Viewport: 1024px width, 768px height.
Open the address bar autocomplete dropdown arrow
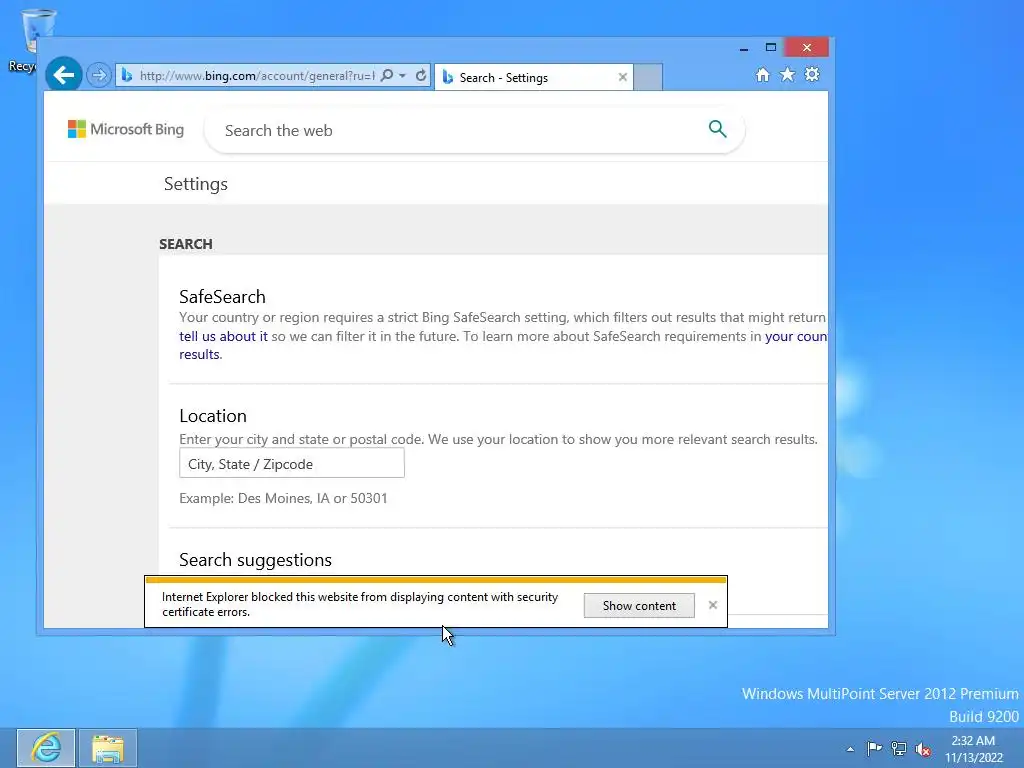coord(403,76)
